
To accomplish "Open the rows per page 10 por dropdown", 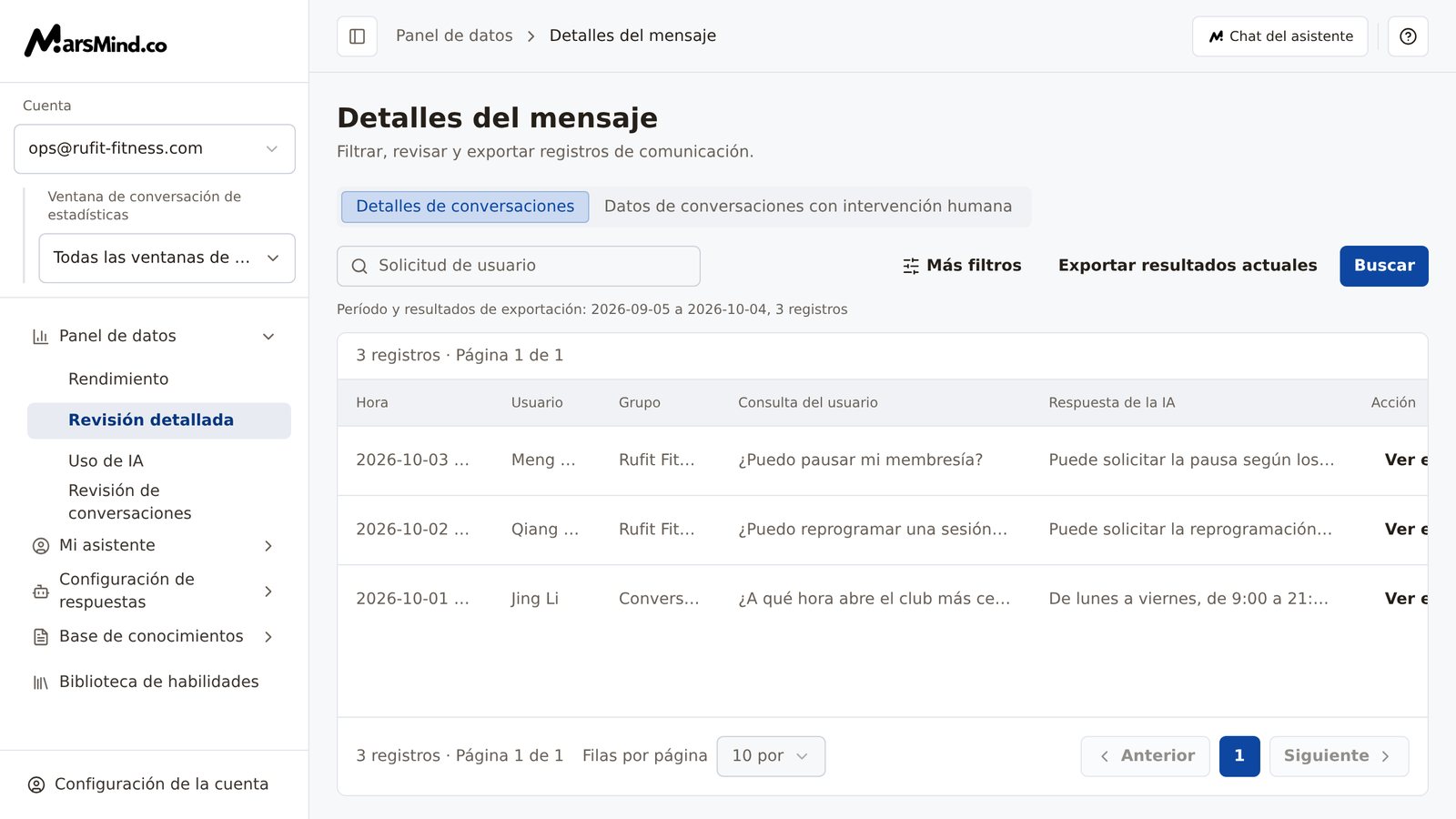I will pyautogui.click(x=771, y=756).
